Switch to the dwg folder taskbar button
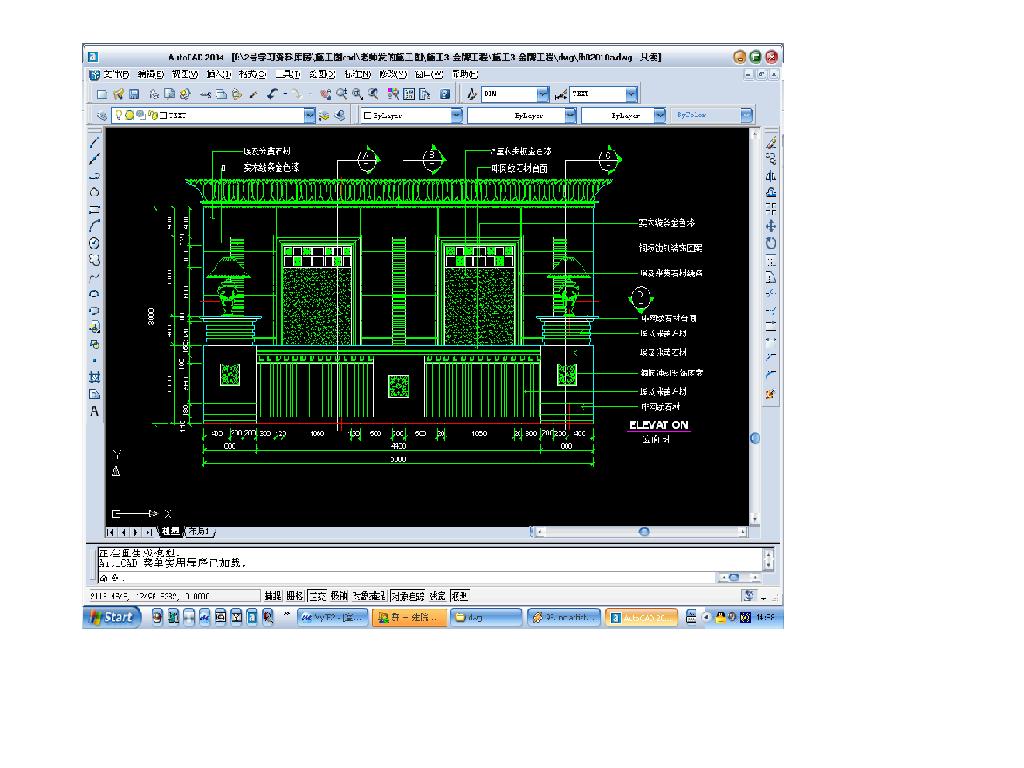This screenshot has height=768, width=1024. pyautogui.click(x=486, y=618)
